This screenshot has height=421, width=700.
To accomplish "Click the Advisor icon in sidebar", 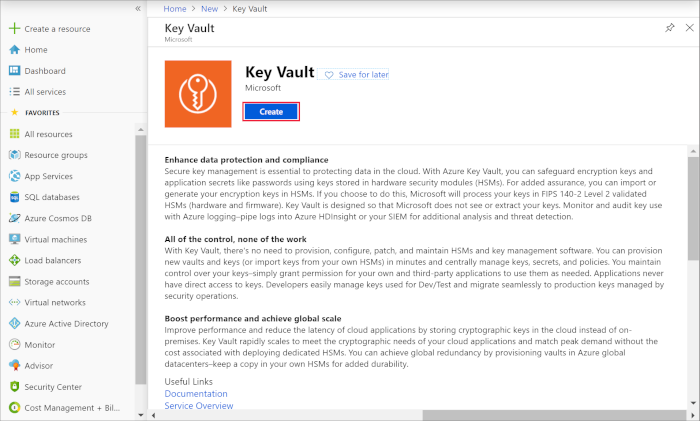I will tap(15, 365).
